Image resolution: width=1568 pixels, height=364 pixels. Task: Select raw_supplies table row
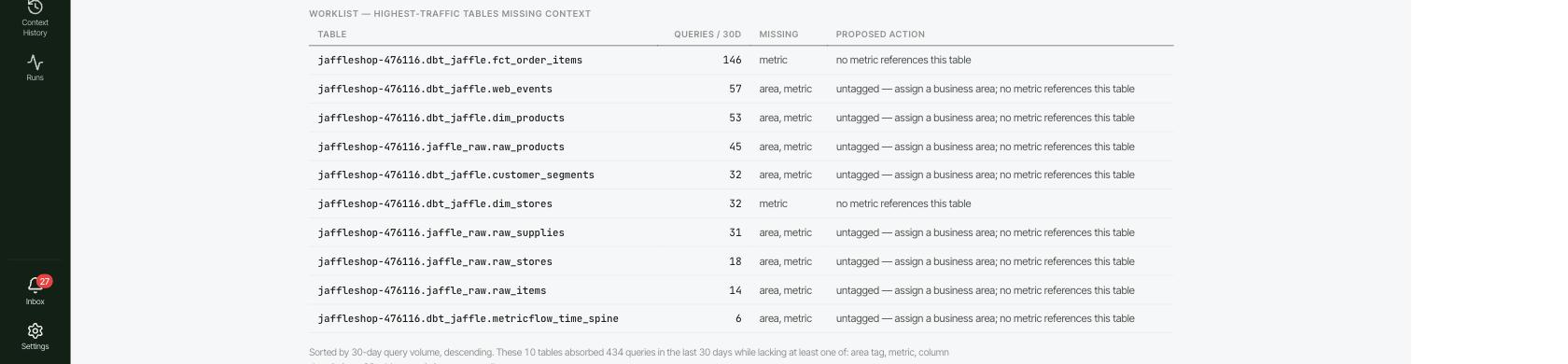coord(741,232)
